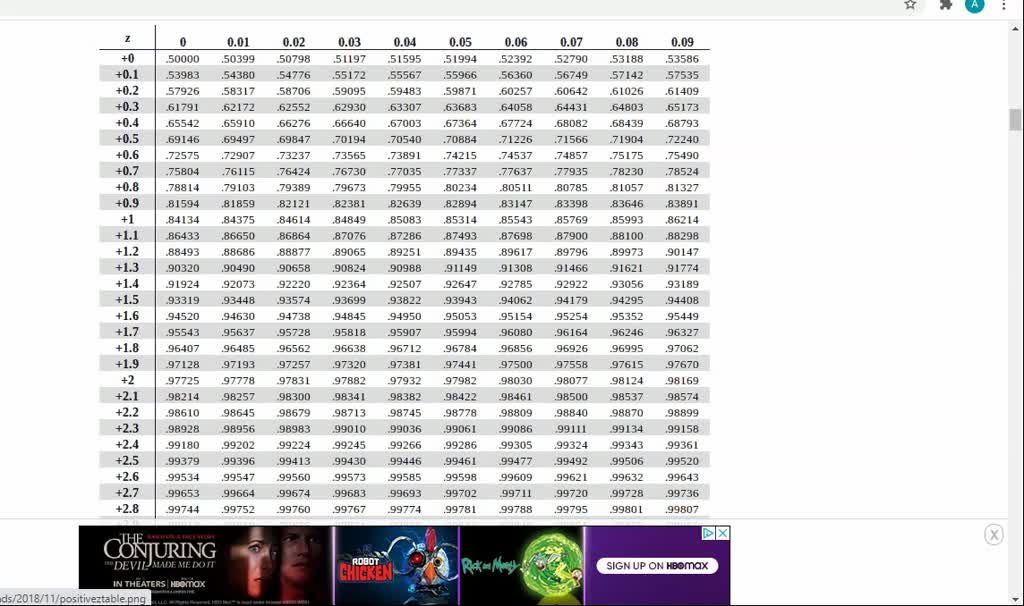Screen dimensions: 1024x606
Task: Open the profile avatar labeled A
Action: click(974, 5)
